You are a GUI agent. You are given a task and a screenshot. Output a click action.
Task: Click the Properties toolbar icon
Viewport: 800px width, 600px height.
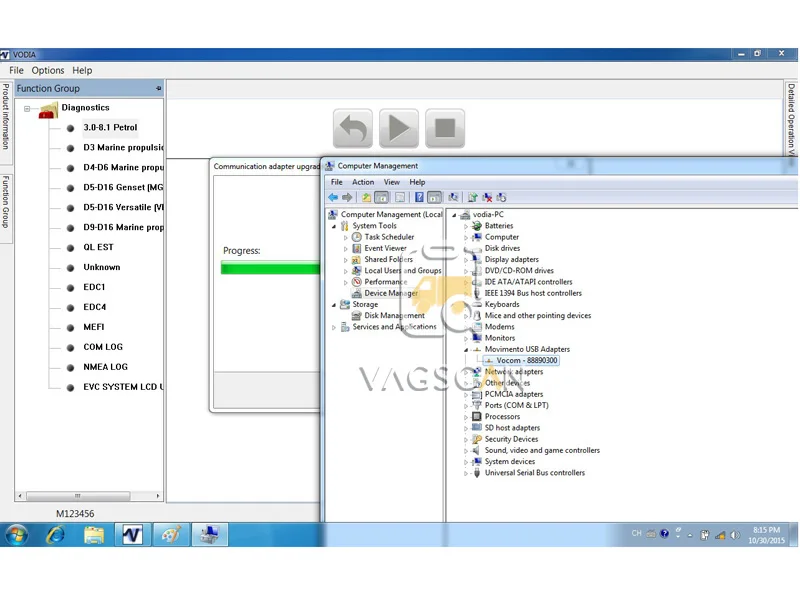point(400,197)
